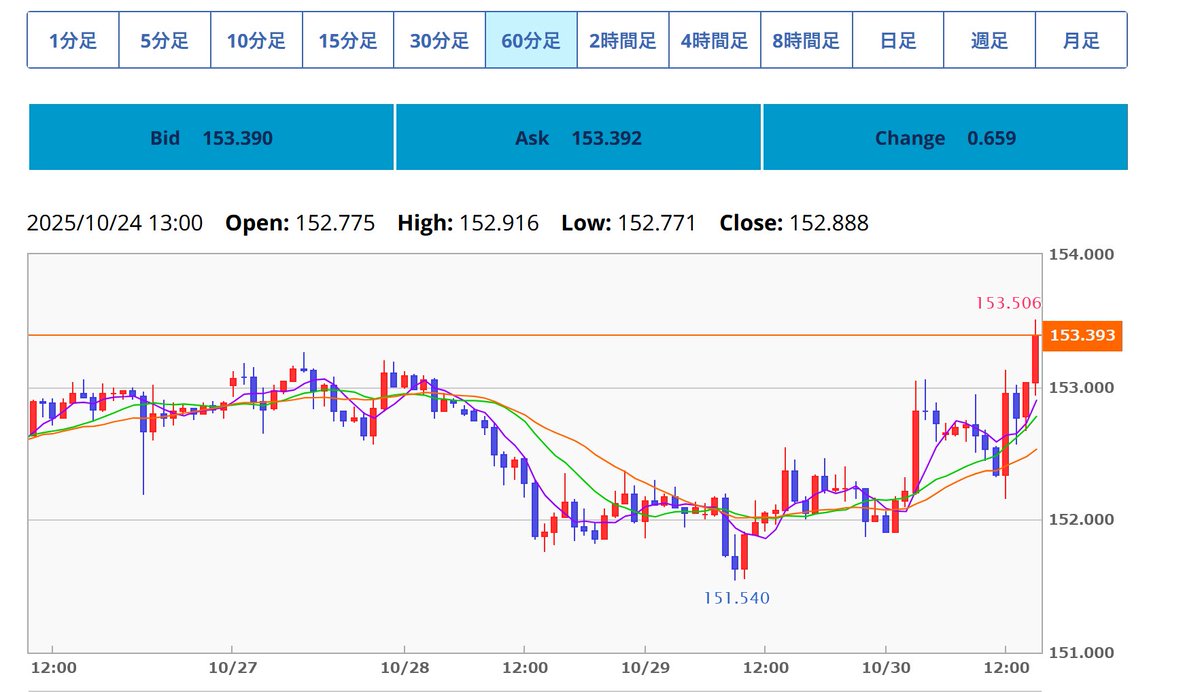Select the 8時間足 interval
This screenshot has height=692, width=1200.
click(x=806, y=40)
